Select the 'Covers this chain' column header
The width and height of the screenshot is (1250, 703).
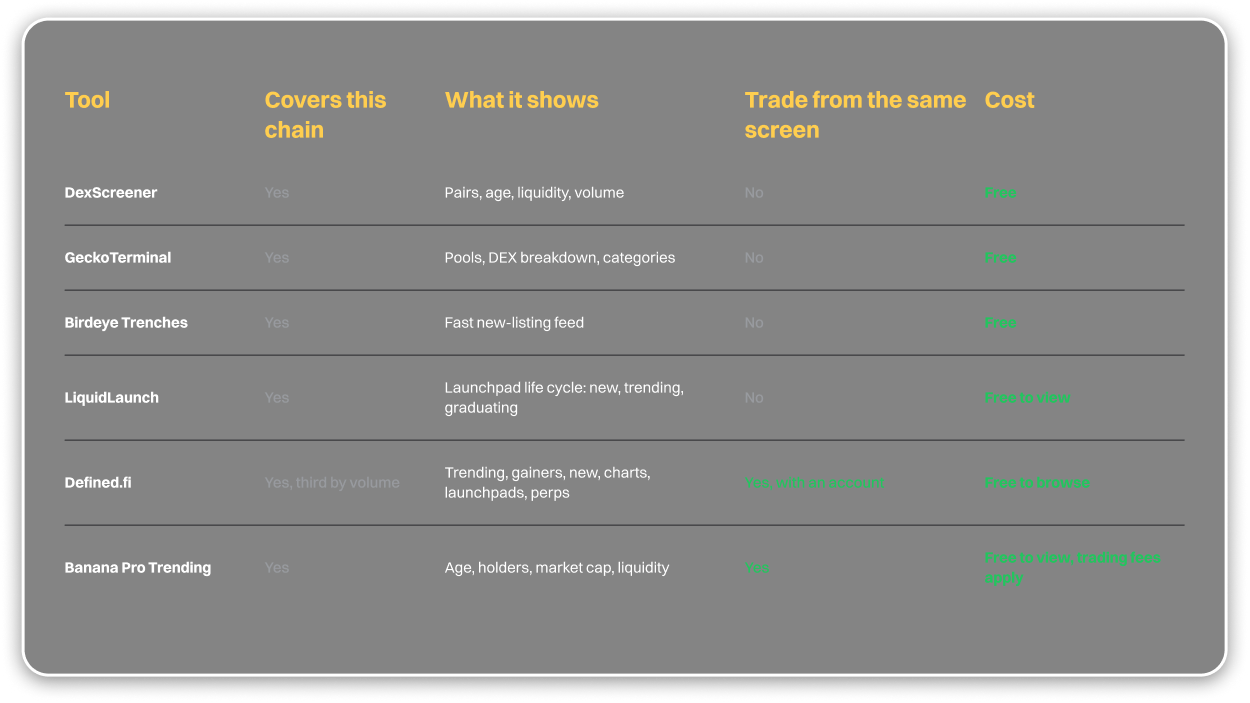(325, 115)
